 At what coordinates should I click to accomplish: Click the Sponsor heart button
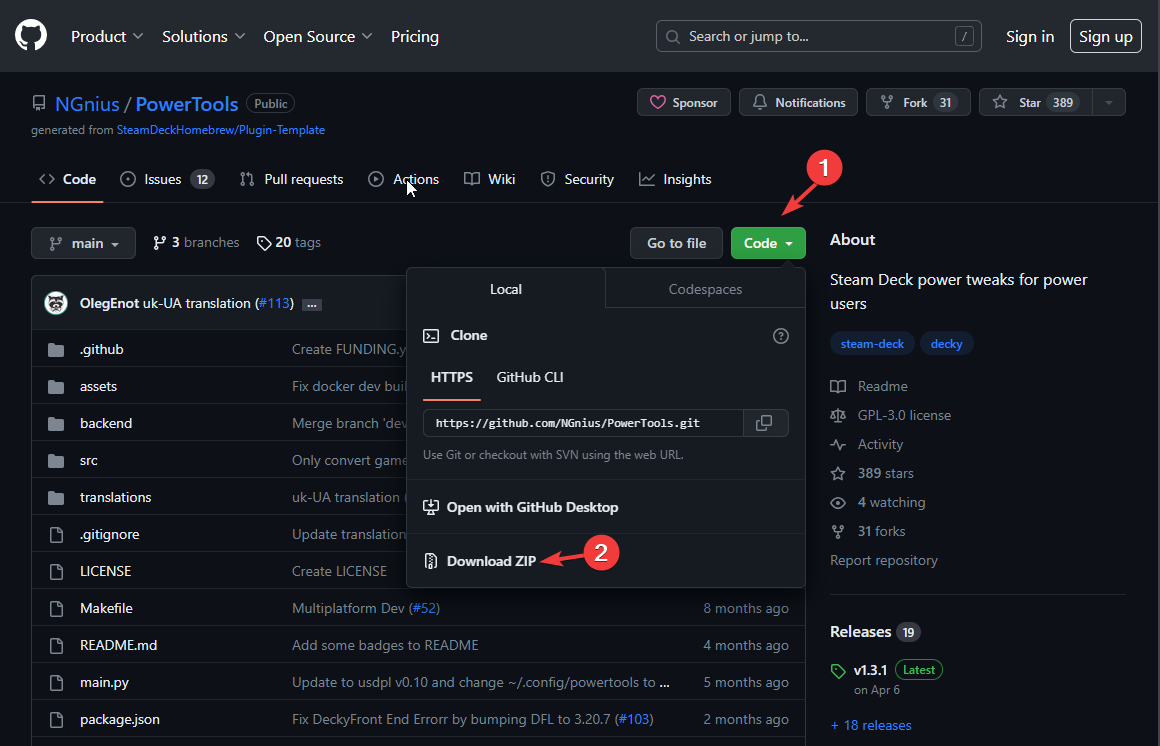pyautogui.click(x=684, y=102)
